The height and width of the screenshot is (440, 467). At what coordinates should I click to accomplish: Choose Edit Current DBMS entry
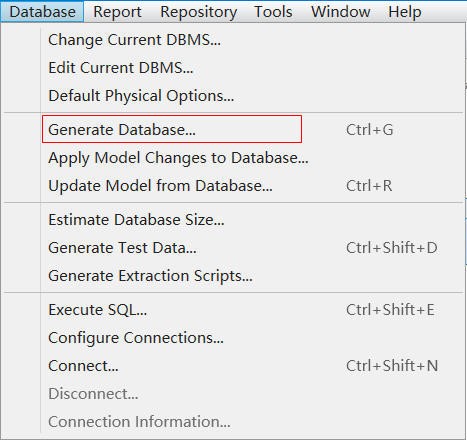coord(233,68)
